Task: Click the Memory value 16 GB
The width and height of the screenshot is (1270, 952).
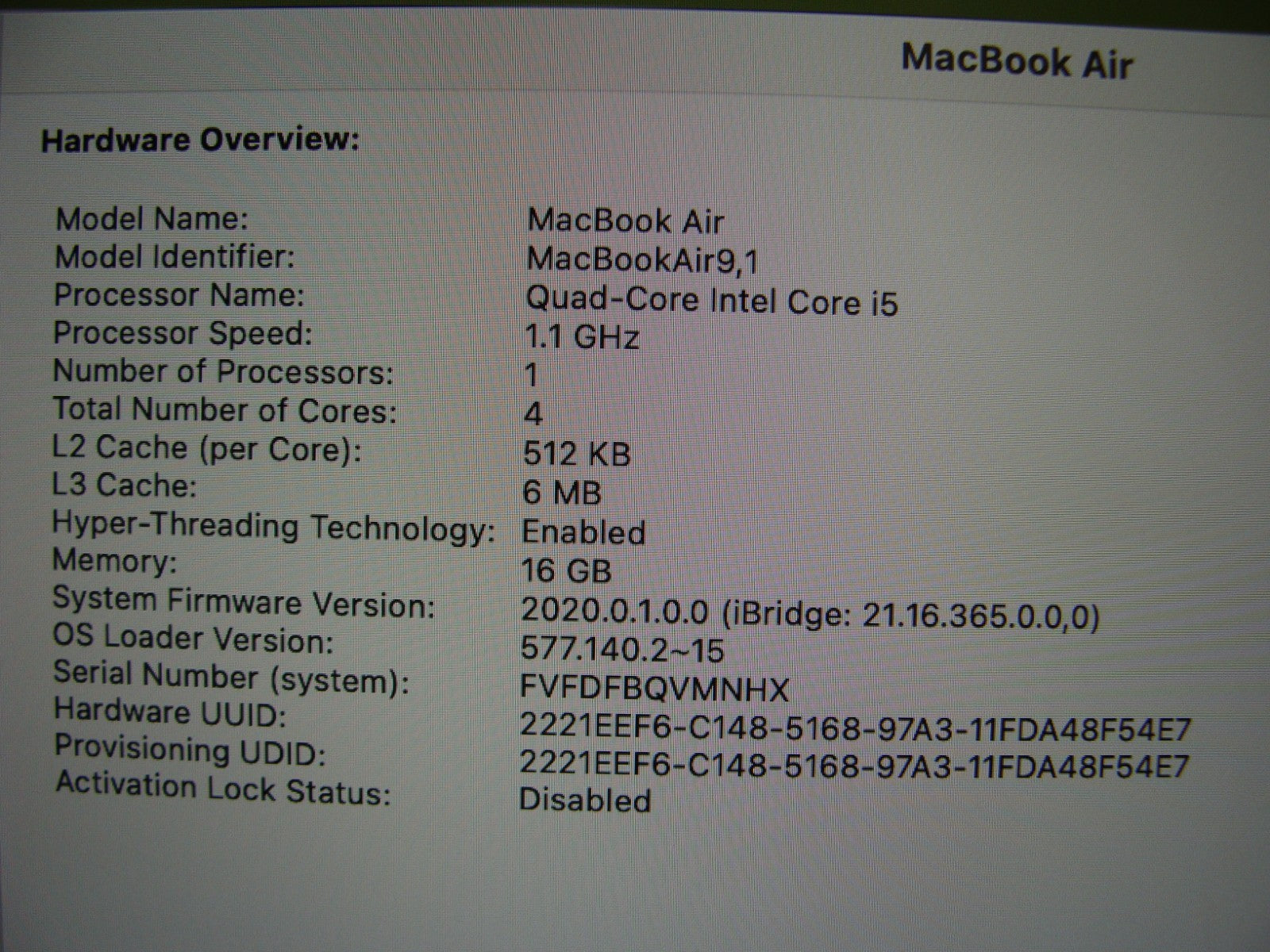Action: [567, 570]
